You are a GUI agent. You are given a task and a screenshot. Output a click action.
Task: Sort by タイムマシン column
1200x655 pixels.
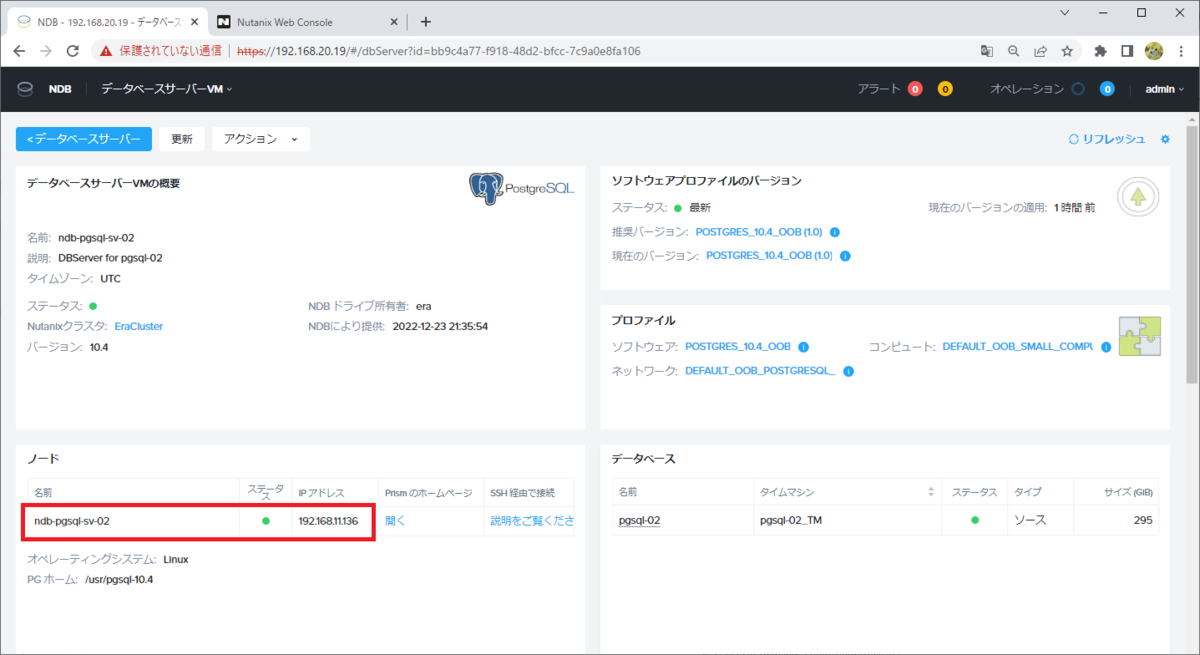pos(931,492)
